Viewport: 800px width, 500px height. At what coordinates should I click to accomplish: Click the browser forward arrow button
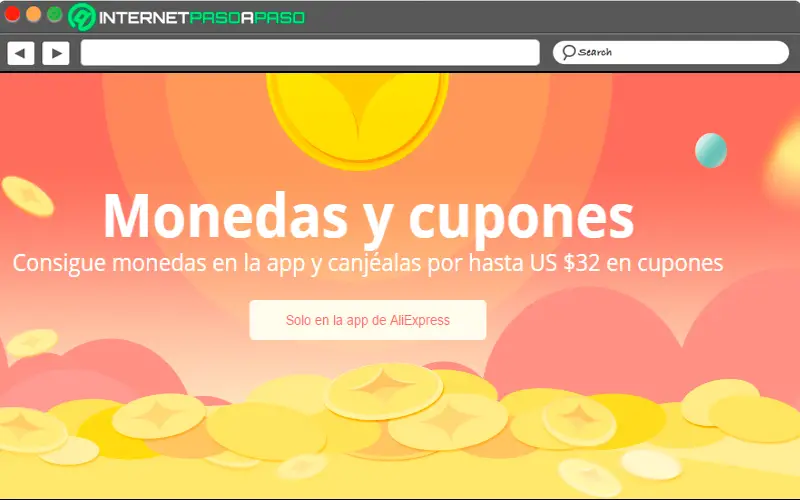click(56, 53)
